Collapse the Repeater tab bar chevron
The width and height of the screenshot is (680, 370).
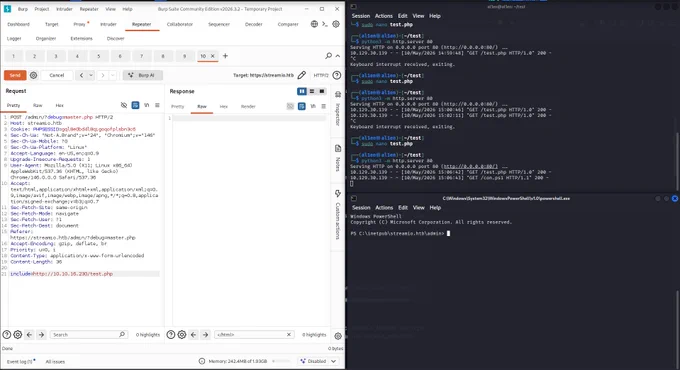click(338, 56)
